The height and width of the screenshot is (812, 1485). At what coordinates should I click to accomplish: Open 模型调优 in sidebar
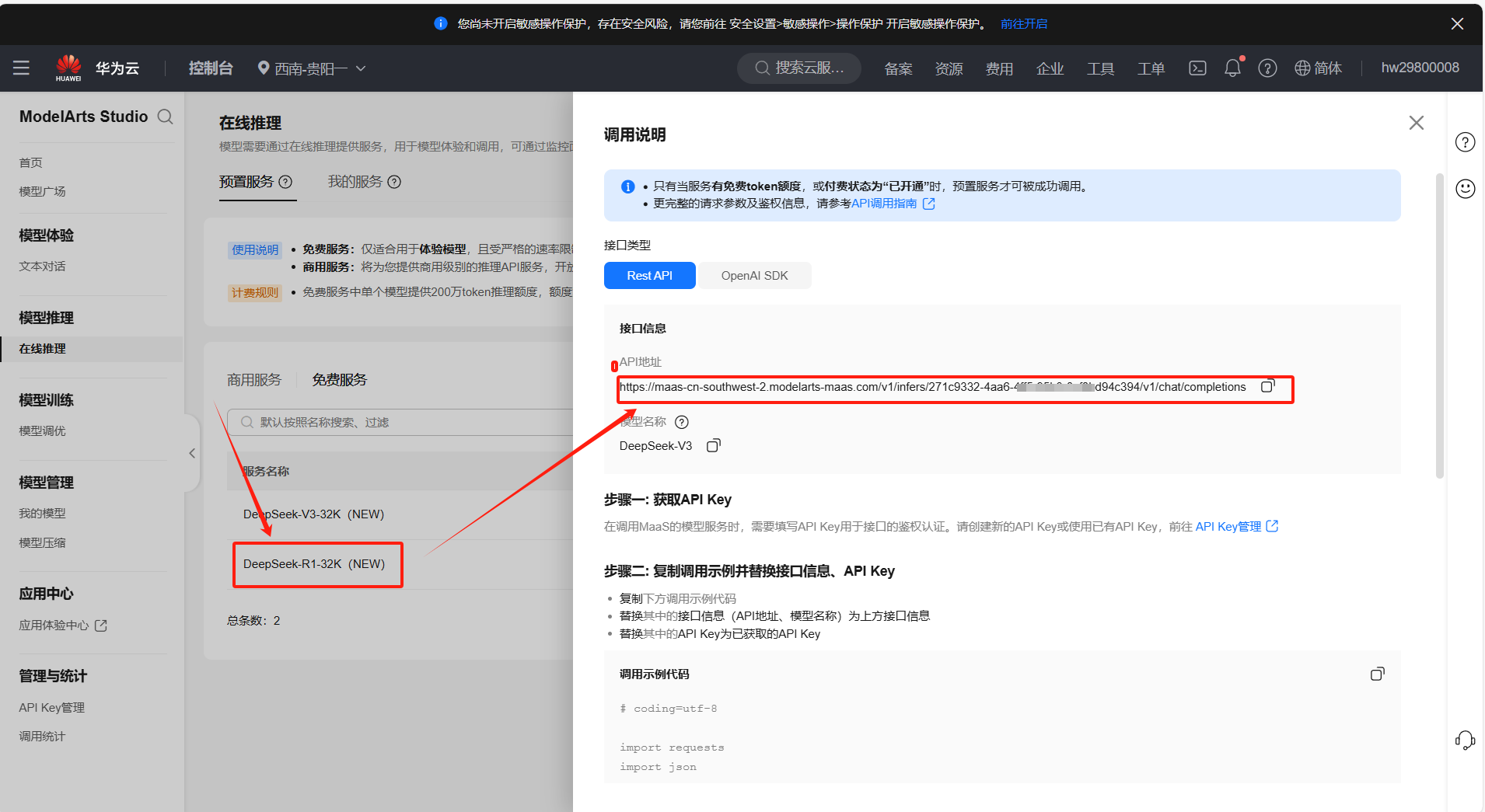[43, 430]
